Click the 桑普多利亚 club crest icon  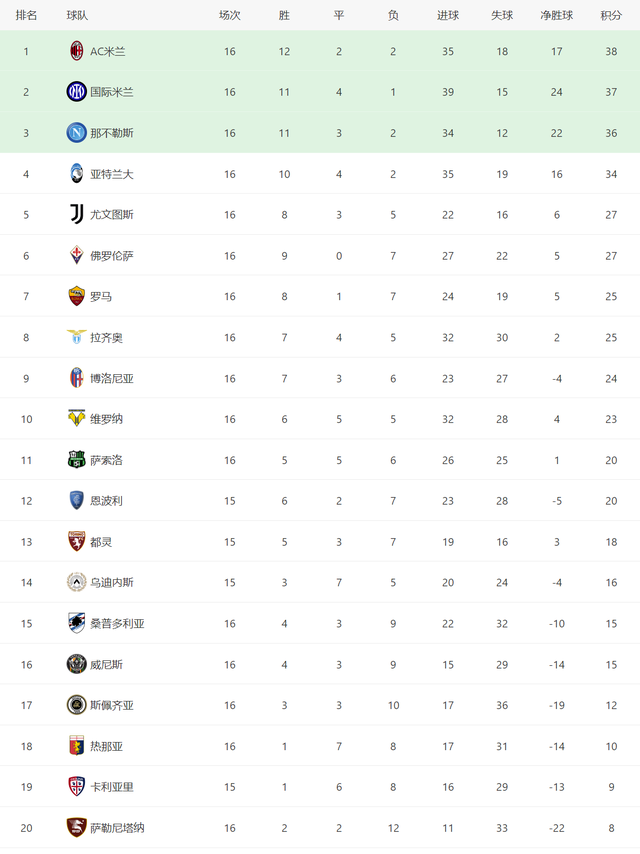[76, 623]
